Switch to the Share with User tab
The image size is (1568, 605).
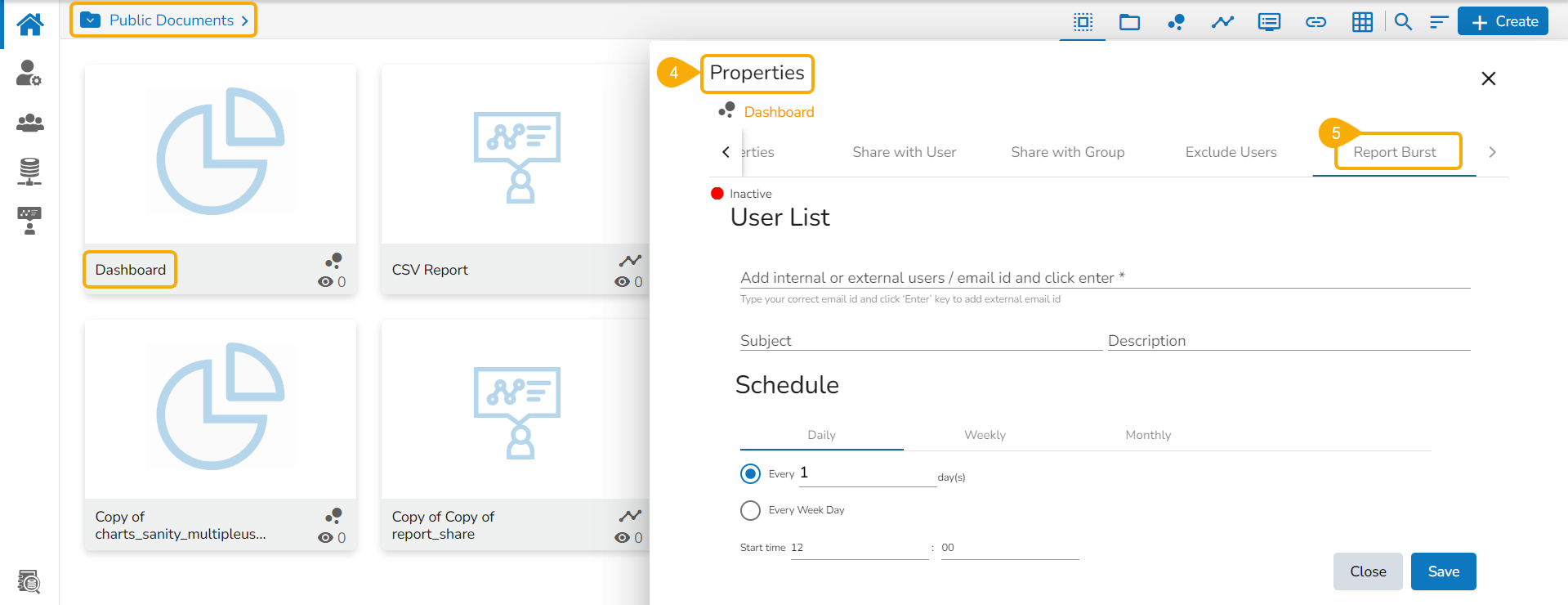click(x=904, y=152)
